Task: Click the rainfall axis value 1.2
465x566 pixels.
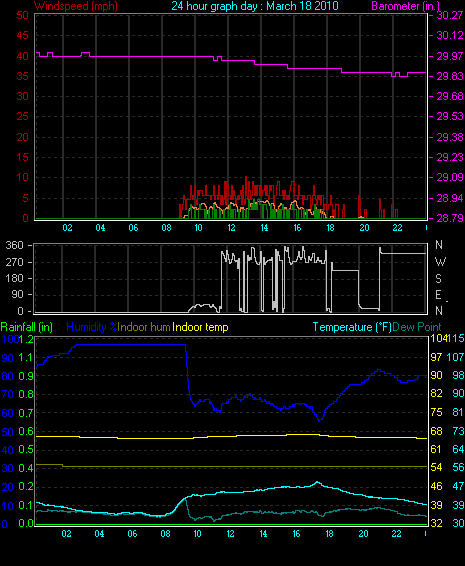Action: [26, 339]
